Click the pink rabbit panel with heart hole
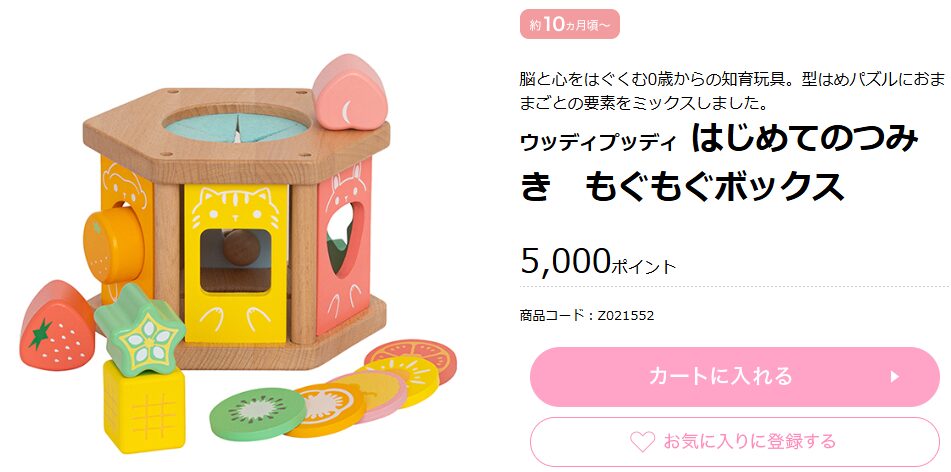The height and width of the screenshot is (472, 951). point(343,246)
